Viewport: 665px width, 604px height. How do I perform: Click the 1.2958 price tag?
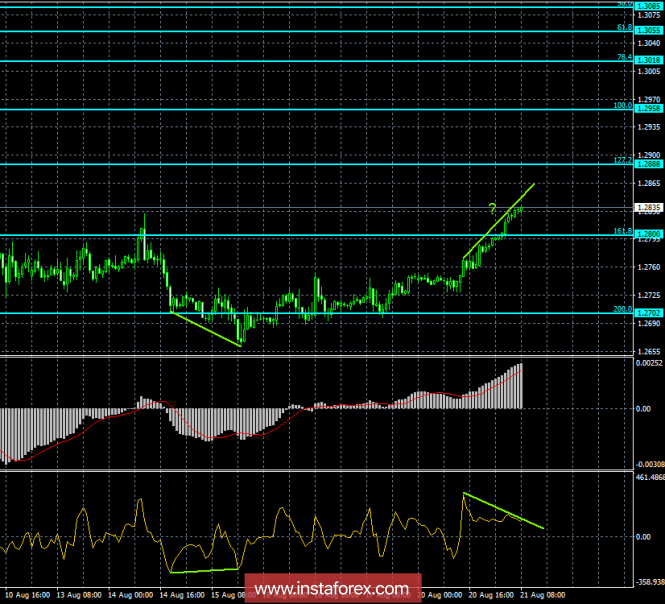tap(648, 109)
